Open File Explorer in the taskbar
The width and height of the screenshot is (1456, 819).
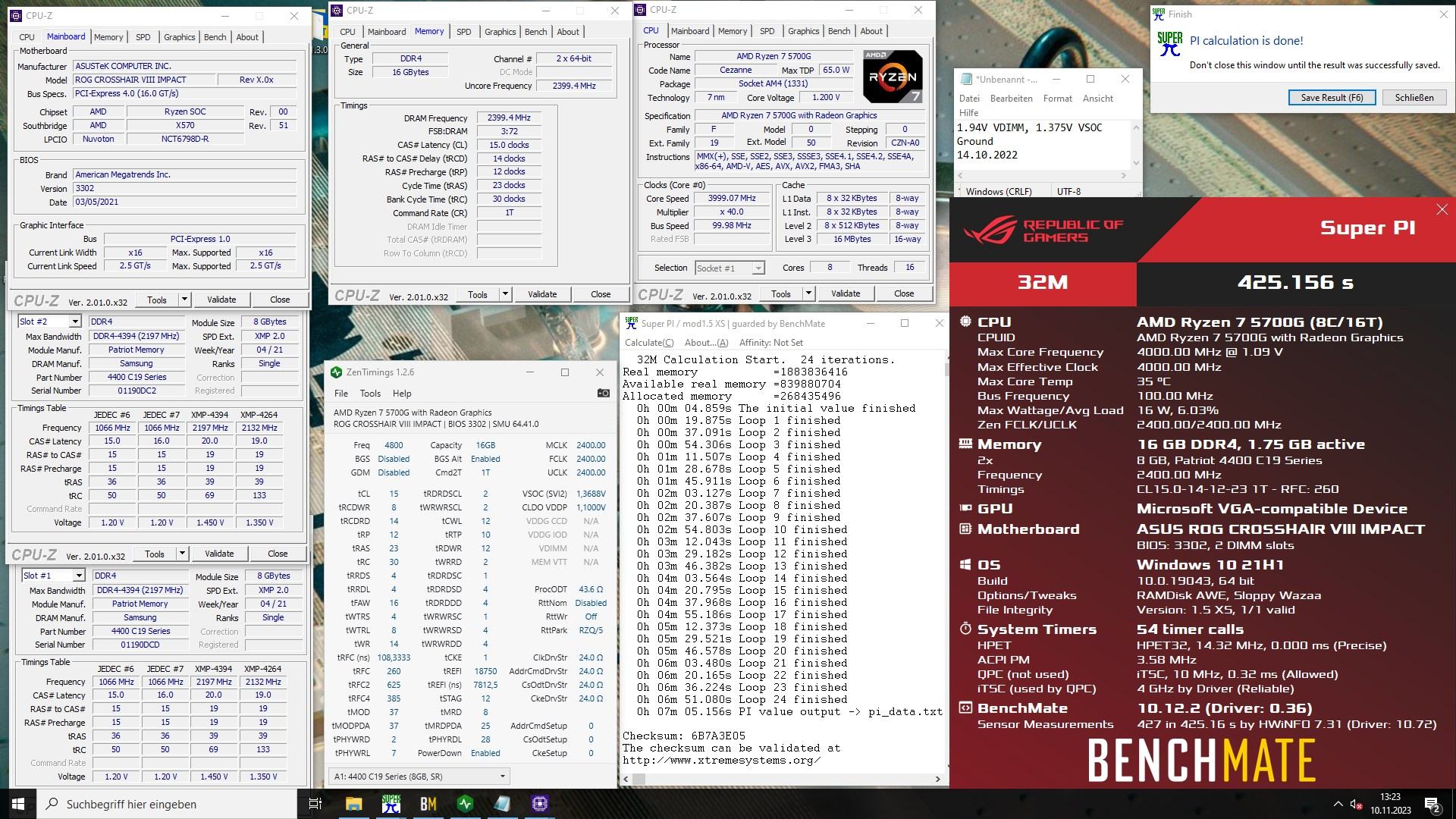click(353, 804)
